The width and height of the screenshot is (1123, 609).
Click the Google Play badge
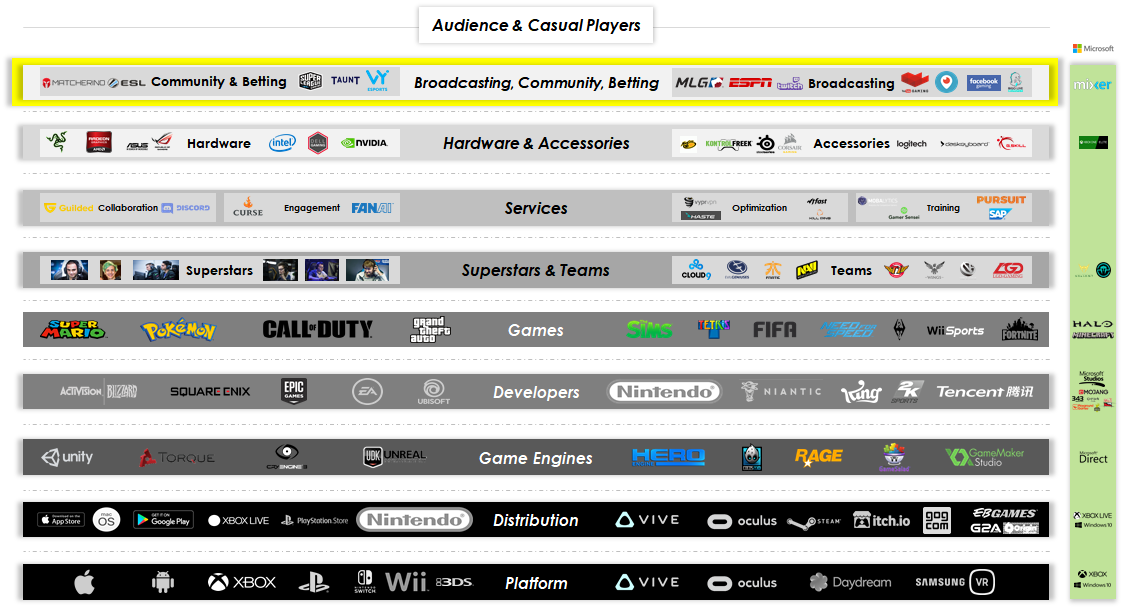[x=163, y=520]
